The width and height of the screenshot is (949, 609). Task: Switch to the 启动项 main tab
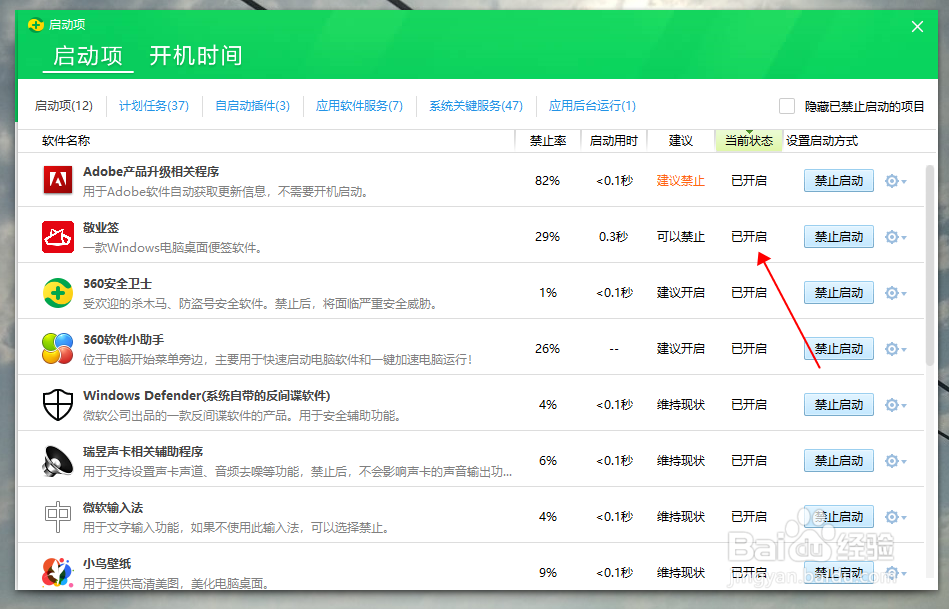(x=88, y=56)
